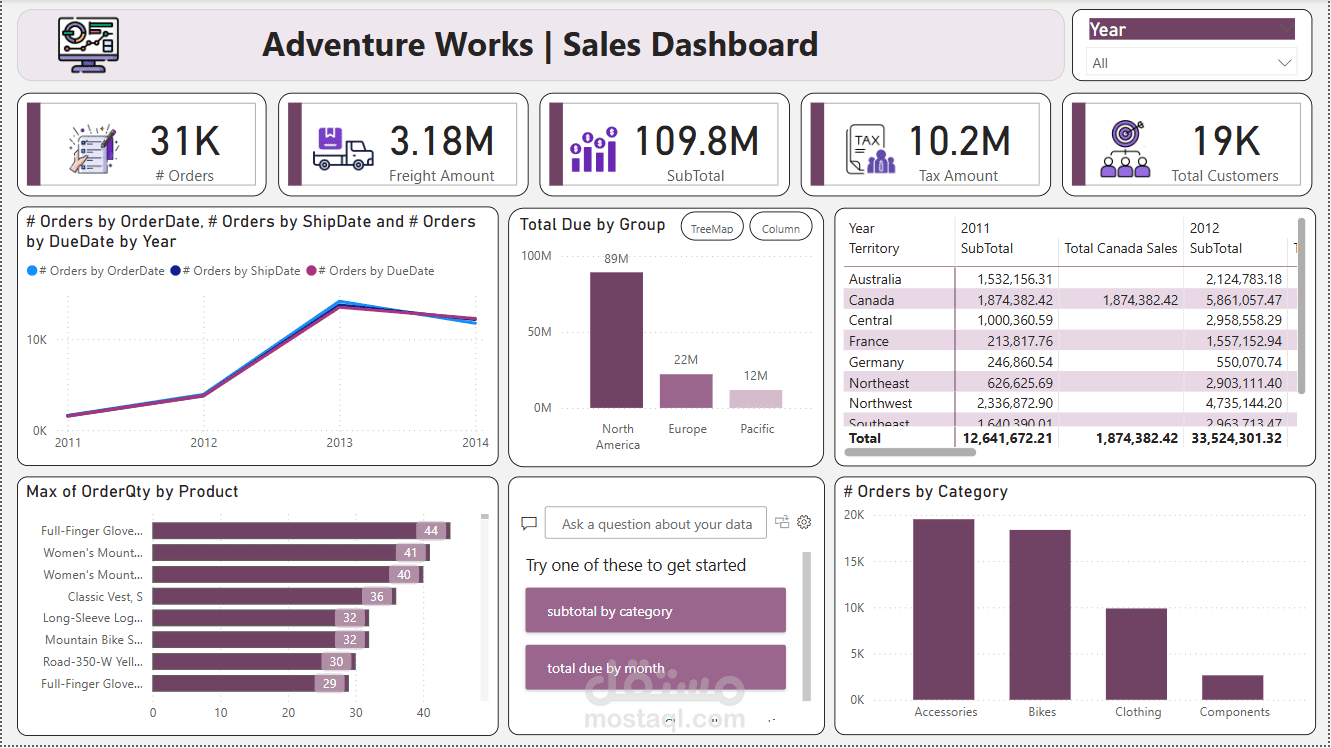
Task: Click the TAX document icon
Action: coord(870,150)
